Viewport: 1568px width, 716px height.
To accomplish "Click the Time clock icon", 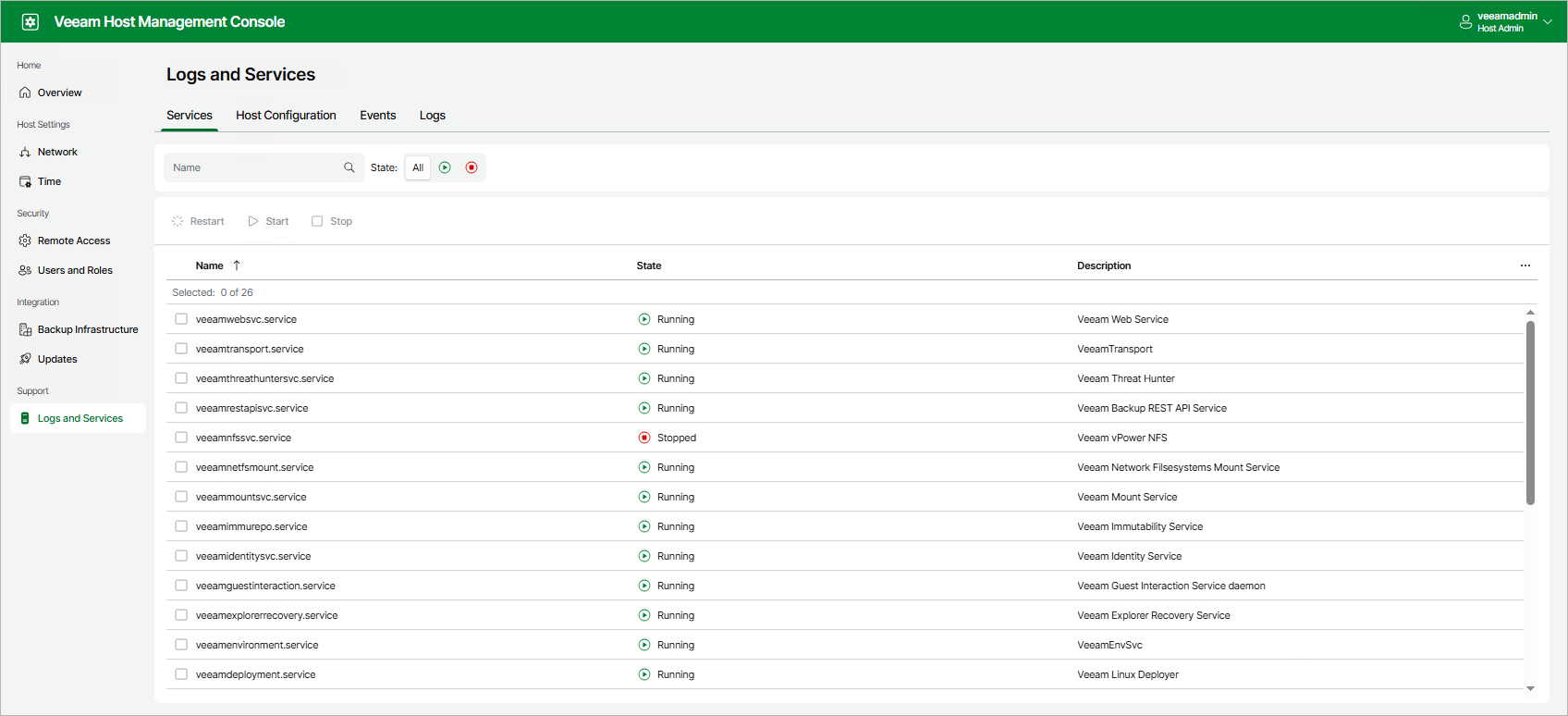I will (x=25, y=181).
